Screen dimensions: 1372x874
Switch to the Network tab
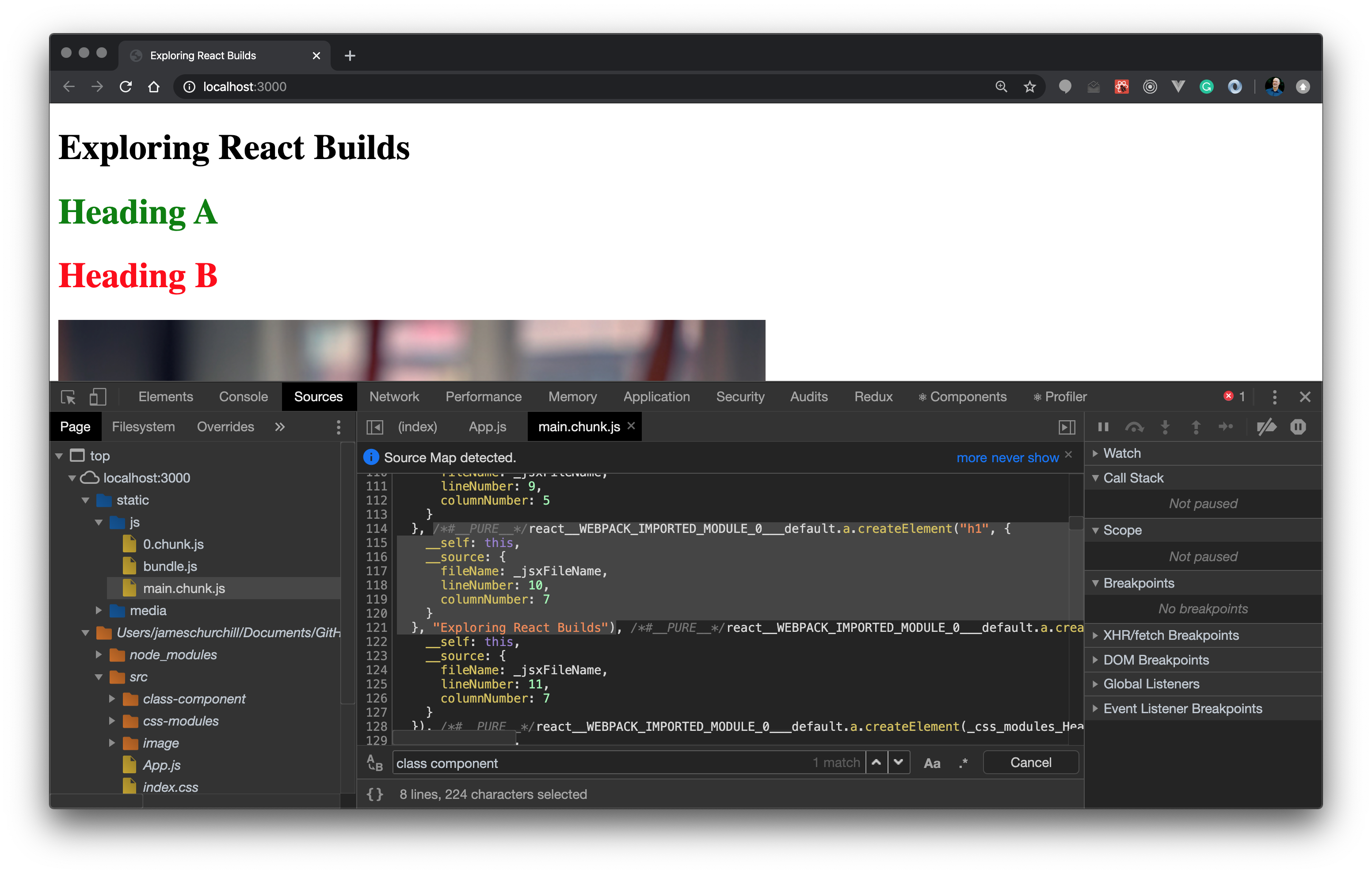coord(394,397)
